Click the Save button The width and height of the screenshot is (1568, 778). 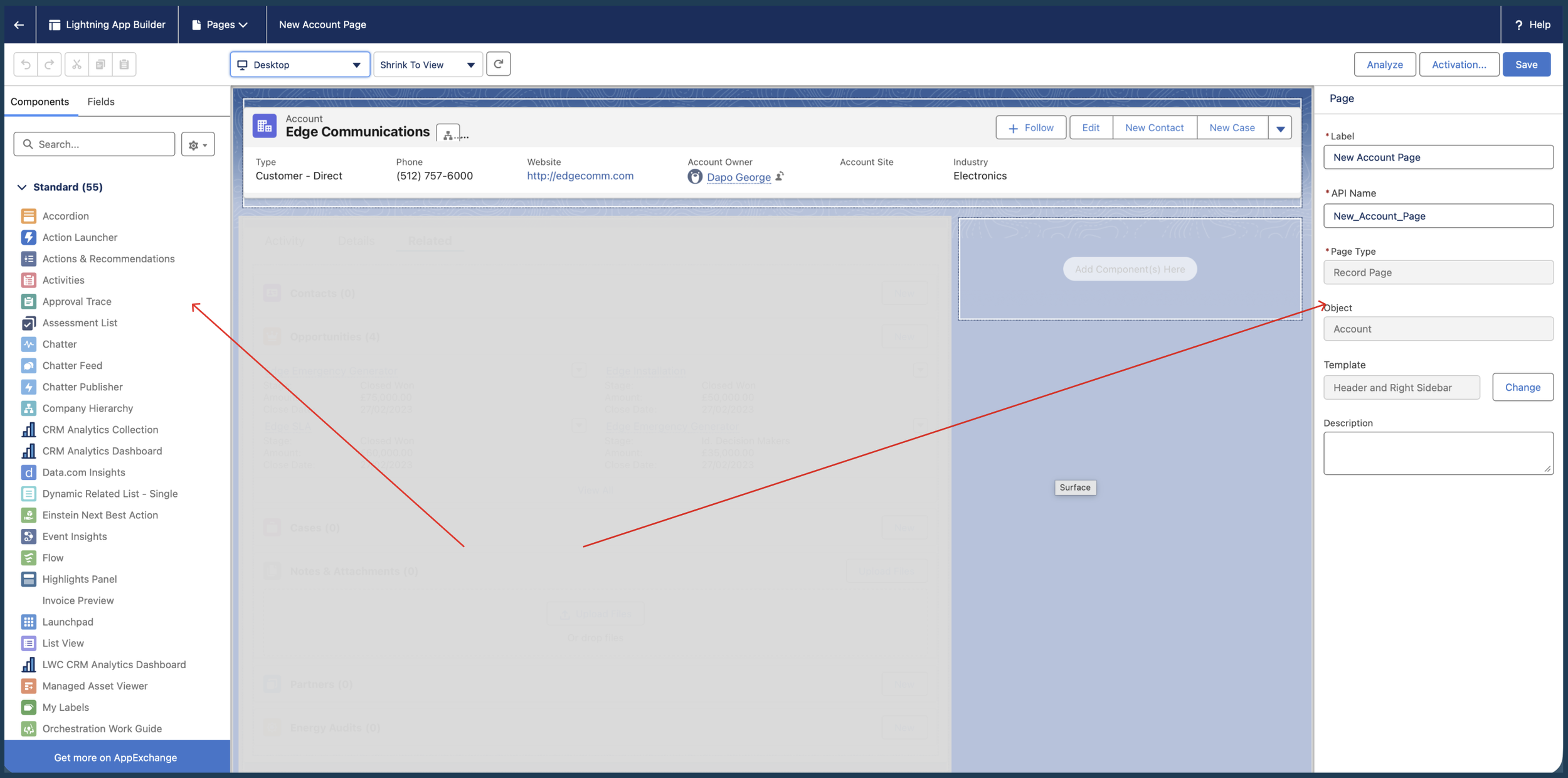coord(1526,65)
